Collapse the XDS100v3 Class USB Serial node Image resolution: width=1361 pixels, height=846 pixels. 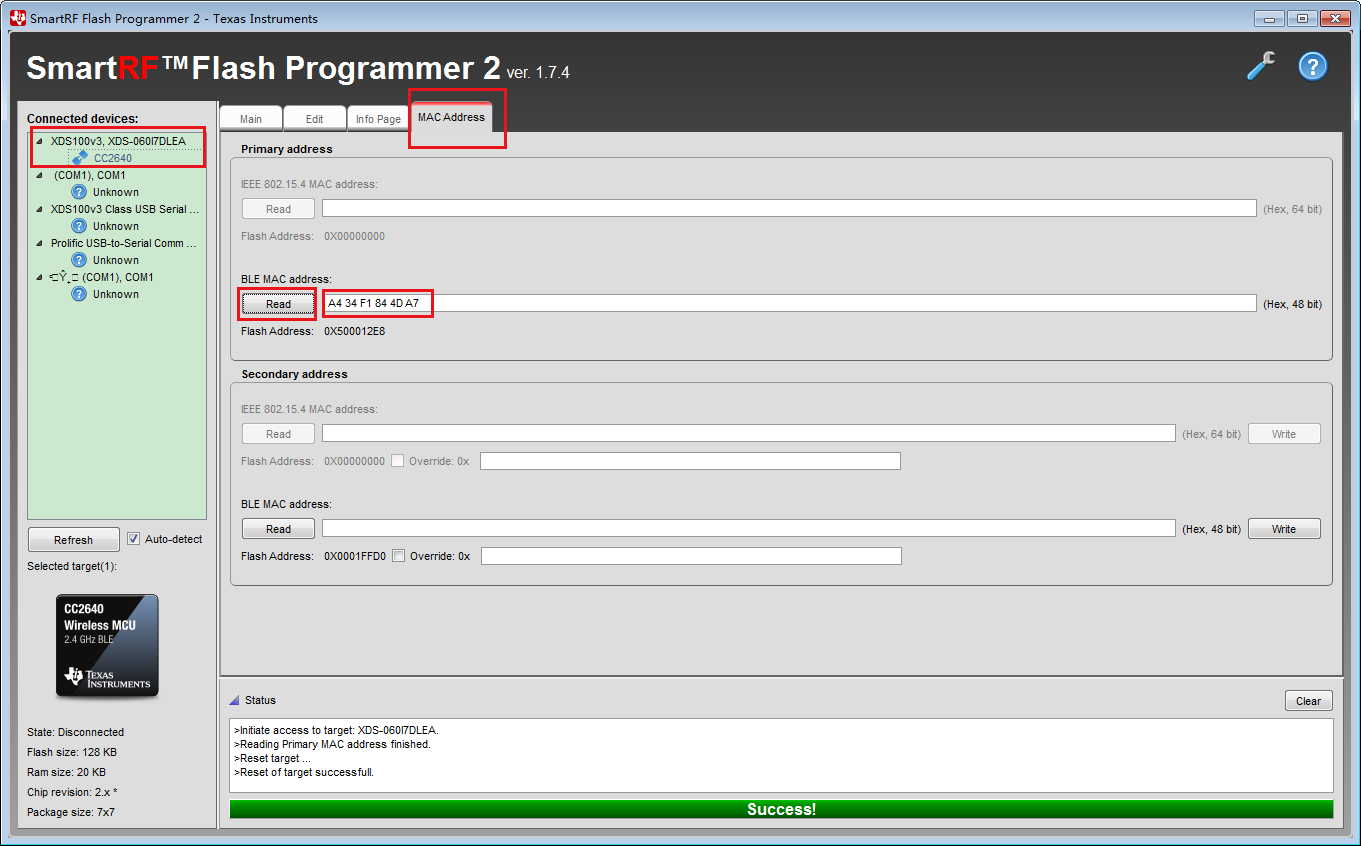(39, 209)
